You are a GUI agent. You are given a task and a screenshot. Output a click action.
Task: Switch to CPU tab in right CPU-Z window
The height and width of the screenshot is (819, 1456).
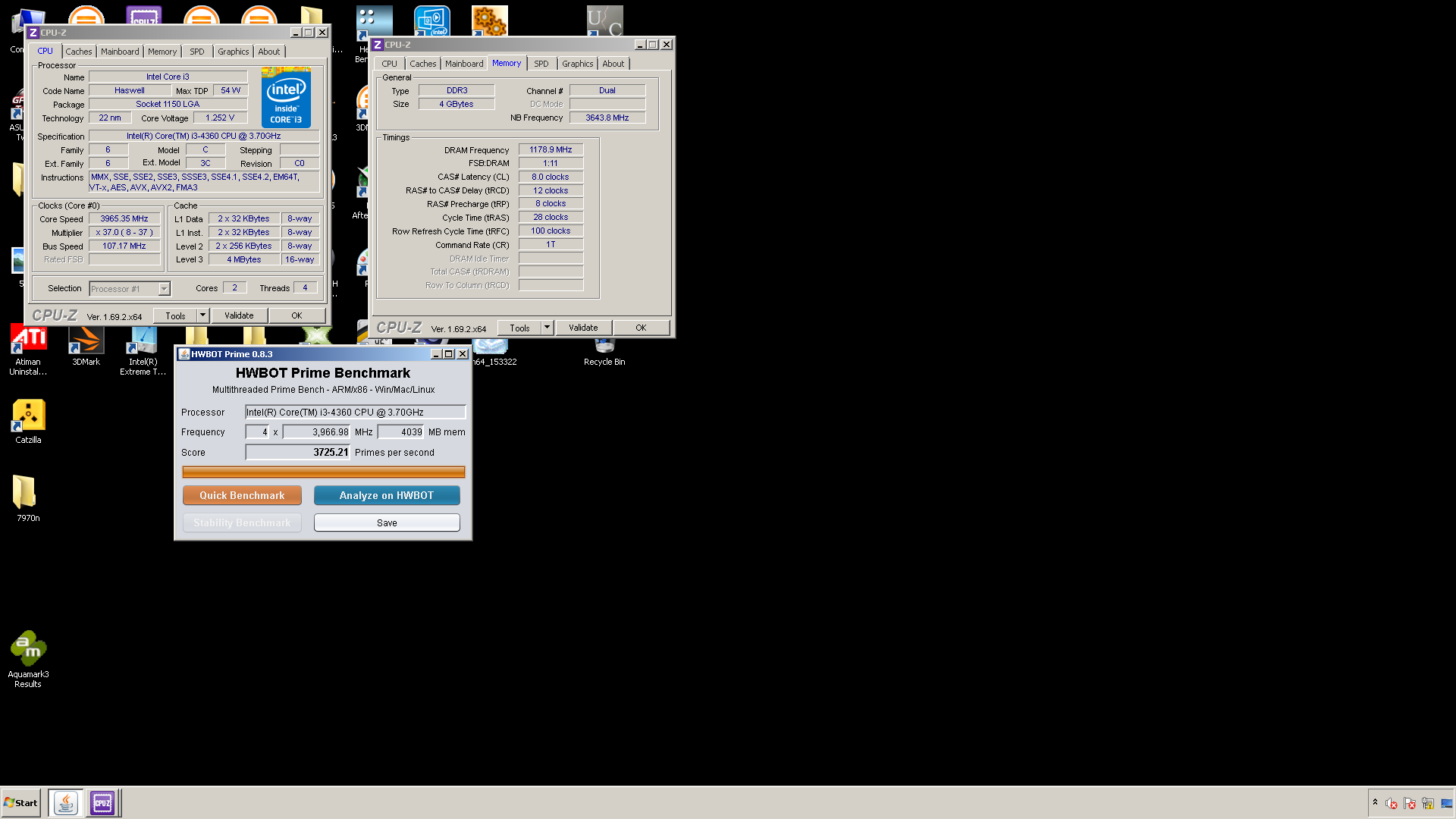pos(390,64)
